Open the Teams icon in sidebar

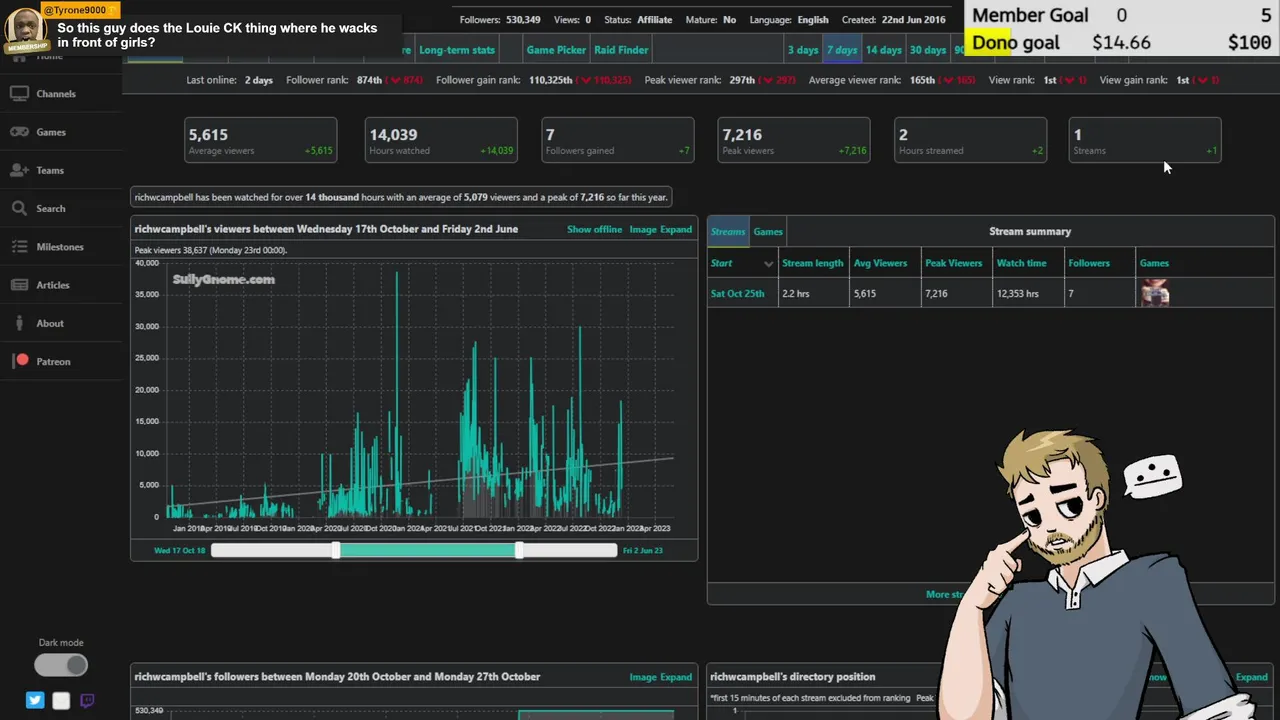(19, 170)
